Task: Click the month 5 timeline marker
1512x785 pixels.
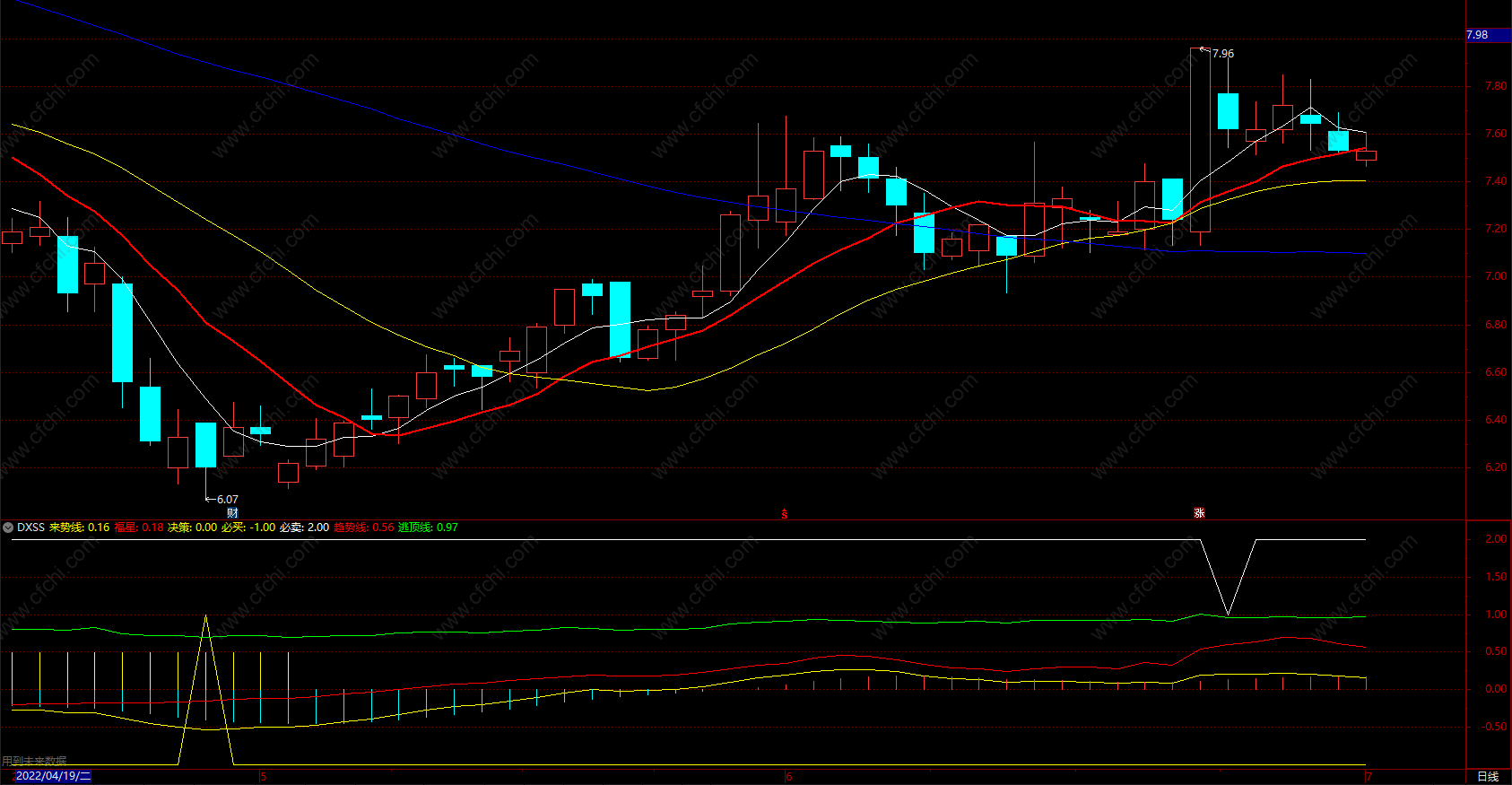Action: click(x=264, y=777)
